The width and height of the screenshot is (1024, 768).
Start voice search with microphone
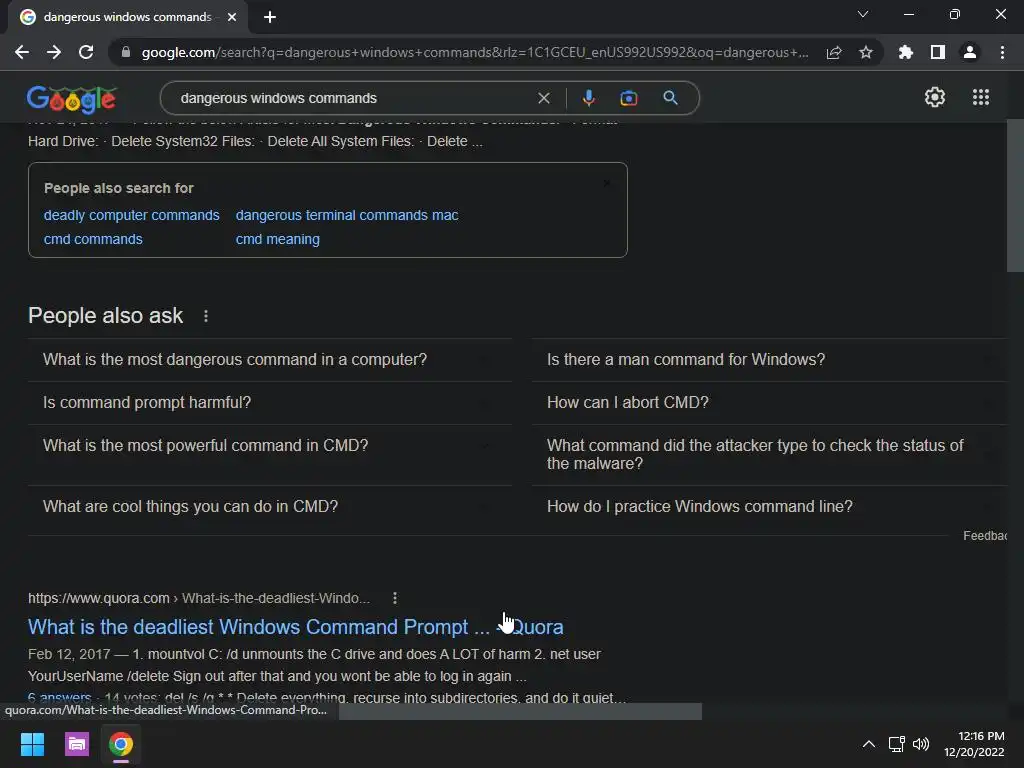pyautogui.click(x=588, y=98)
